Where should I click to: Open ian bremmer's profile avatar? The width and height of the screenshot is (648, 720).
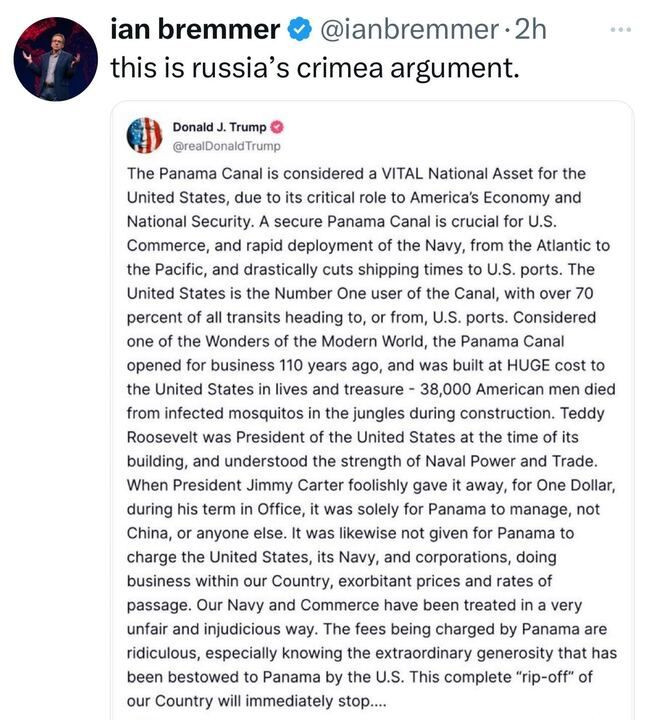pyautogui.click(x=55, y=59)
